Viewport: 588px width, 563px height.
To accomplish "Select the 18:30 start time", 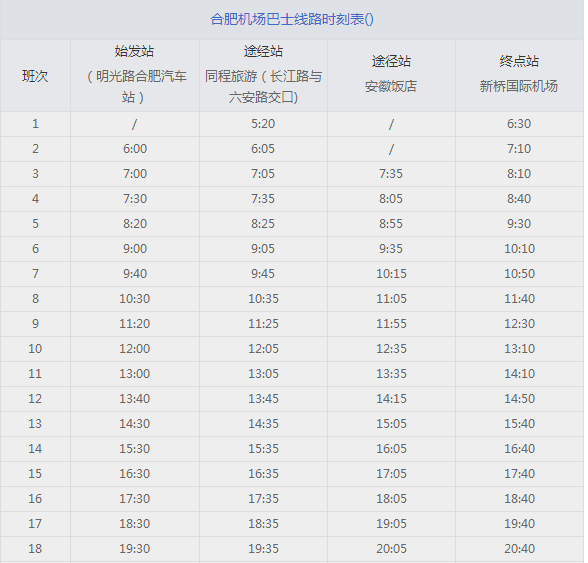I will (135, 524).
